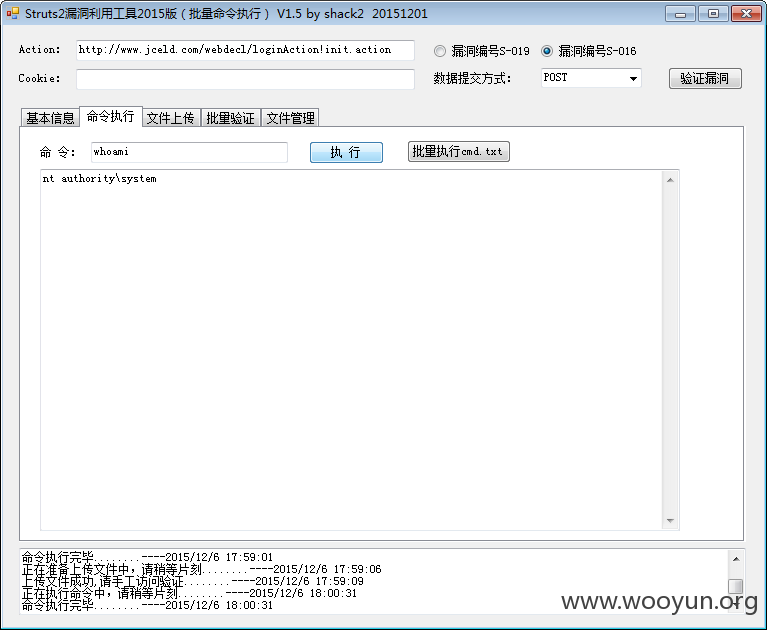Click the 'nt authority\system' output text
The height and width of the screenshot is (630, 767).
[100, 179]
